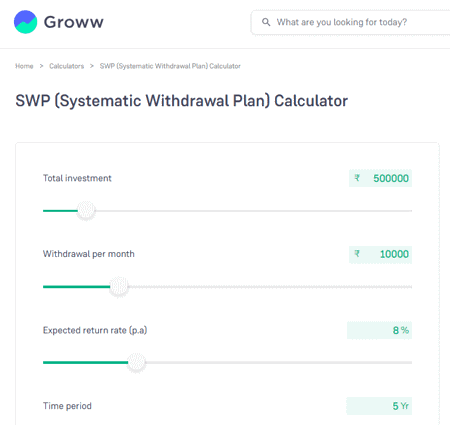Open the Home breadcrumb link

24,66
